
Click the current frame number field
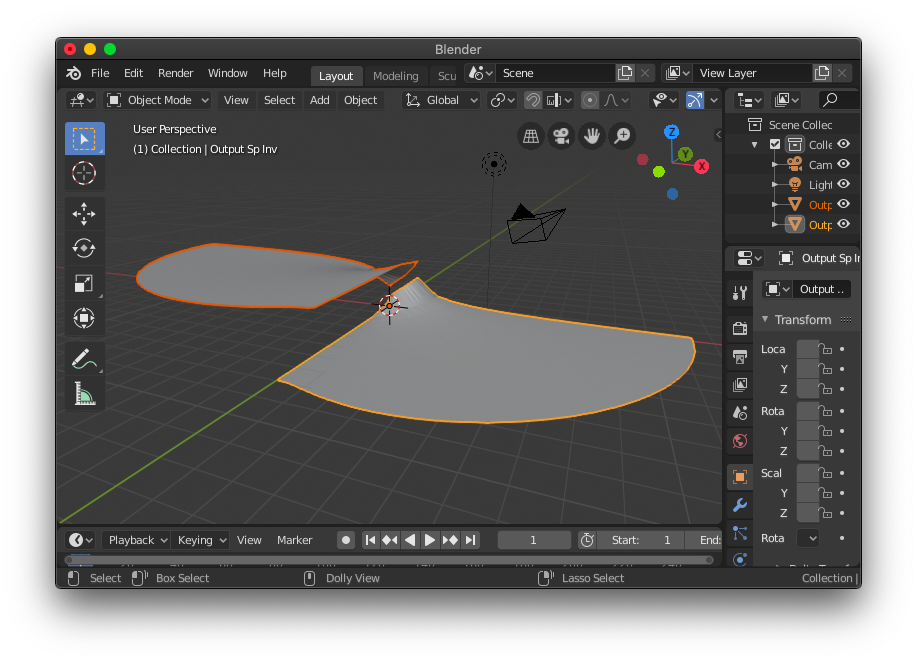tap(534, 539)
